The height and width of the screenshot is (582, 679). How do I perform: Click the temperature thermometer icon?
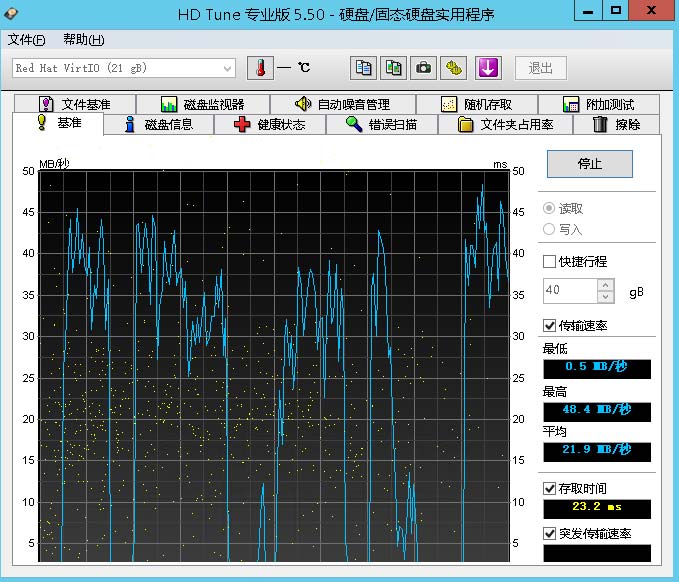[260, 68]
